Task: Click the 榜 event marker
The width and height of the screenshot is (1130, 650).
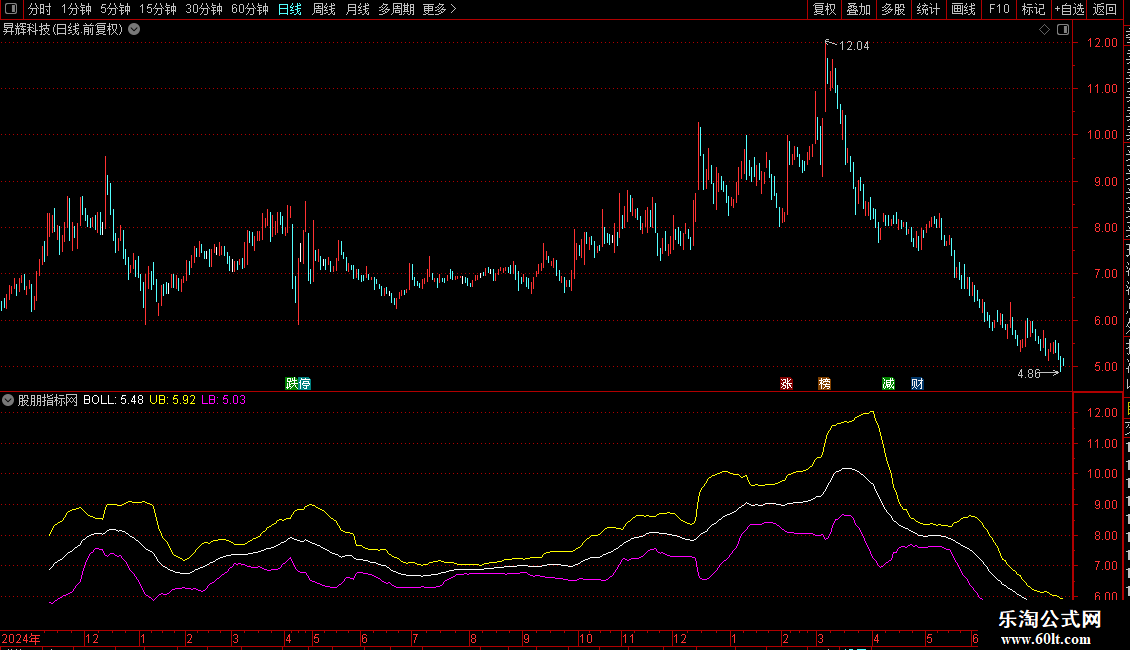Action: (824, 383)
